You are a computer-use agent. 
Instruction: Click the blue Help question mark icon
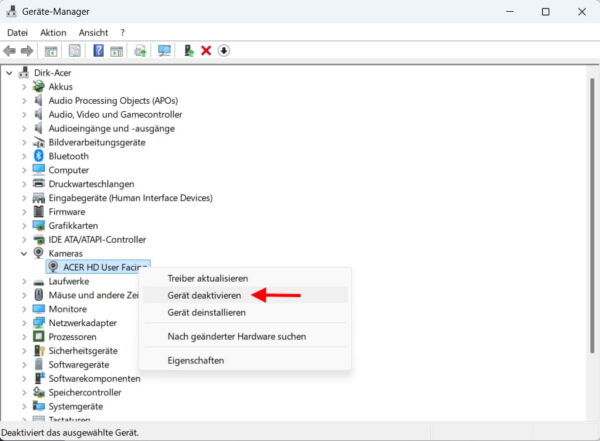coord(98,51)
